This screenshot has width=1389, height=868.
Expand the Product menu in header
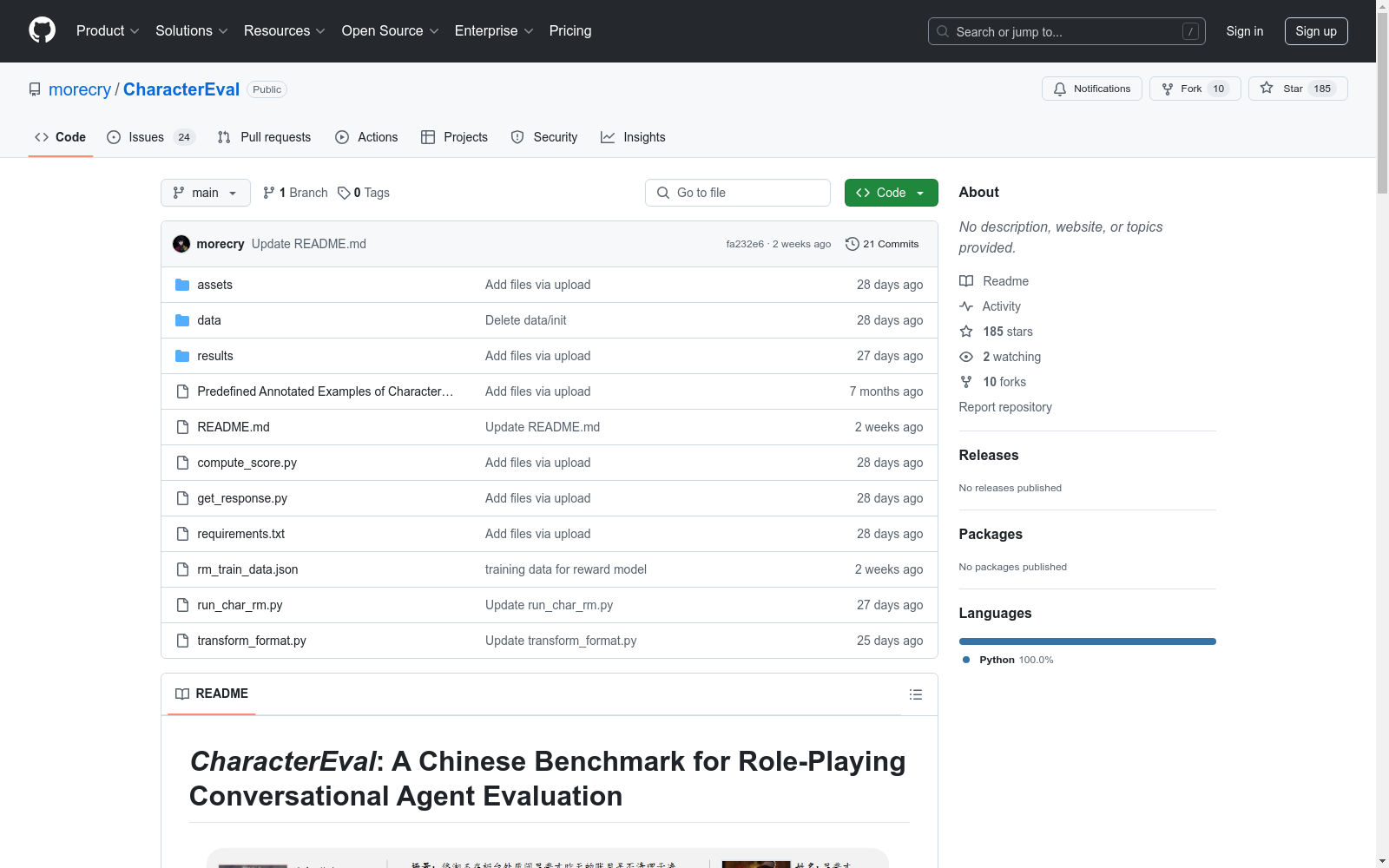pos(108,31)
